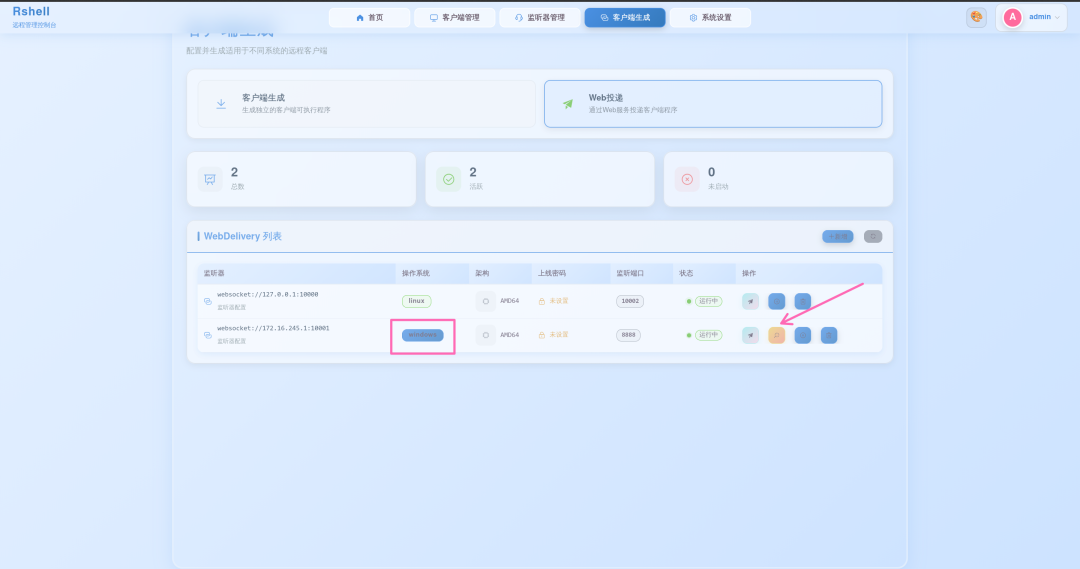Click first blue action icon in linux row

[776, 301]
